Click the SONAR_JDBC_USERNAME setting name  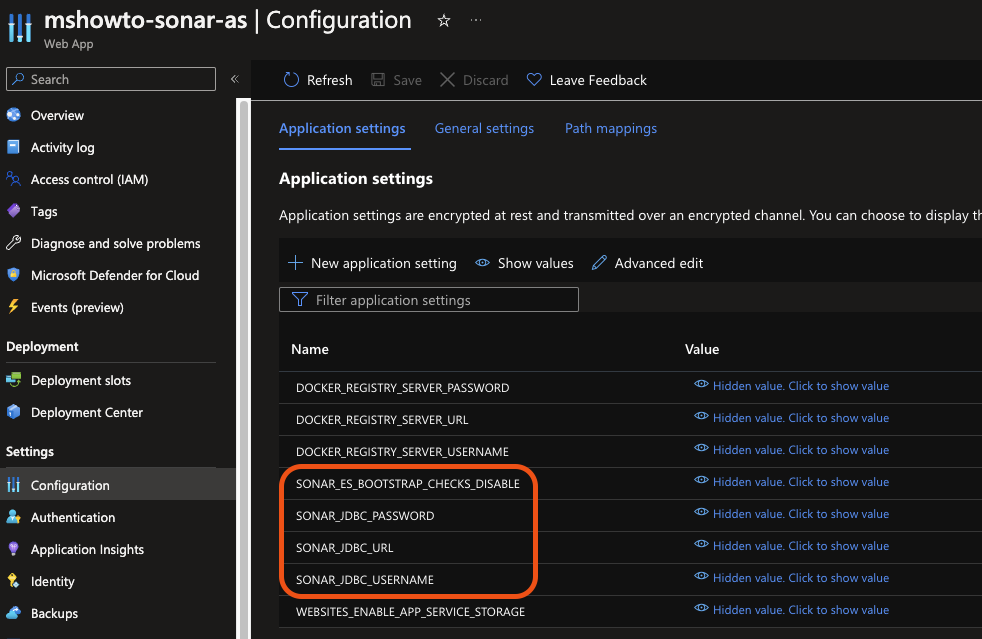coord(364,579)
